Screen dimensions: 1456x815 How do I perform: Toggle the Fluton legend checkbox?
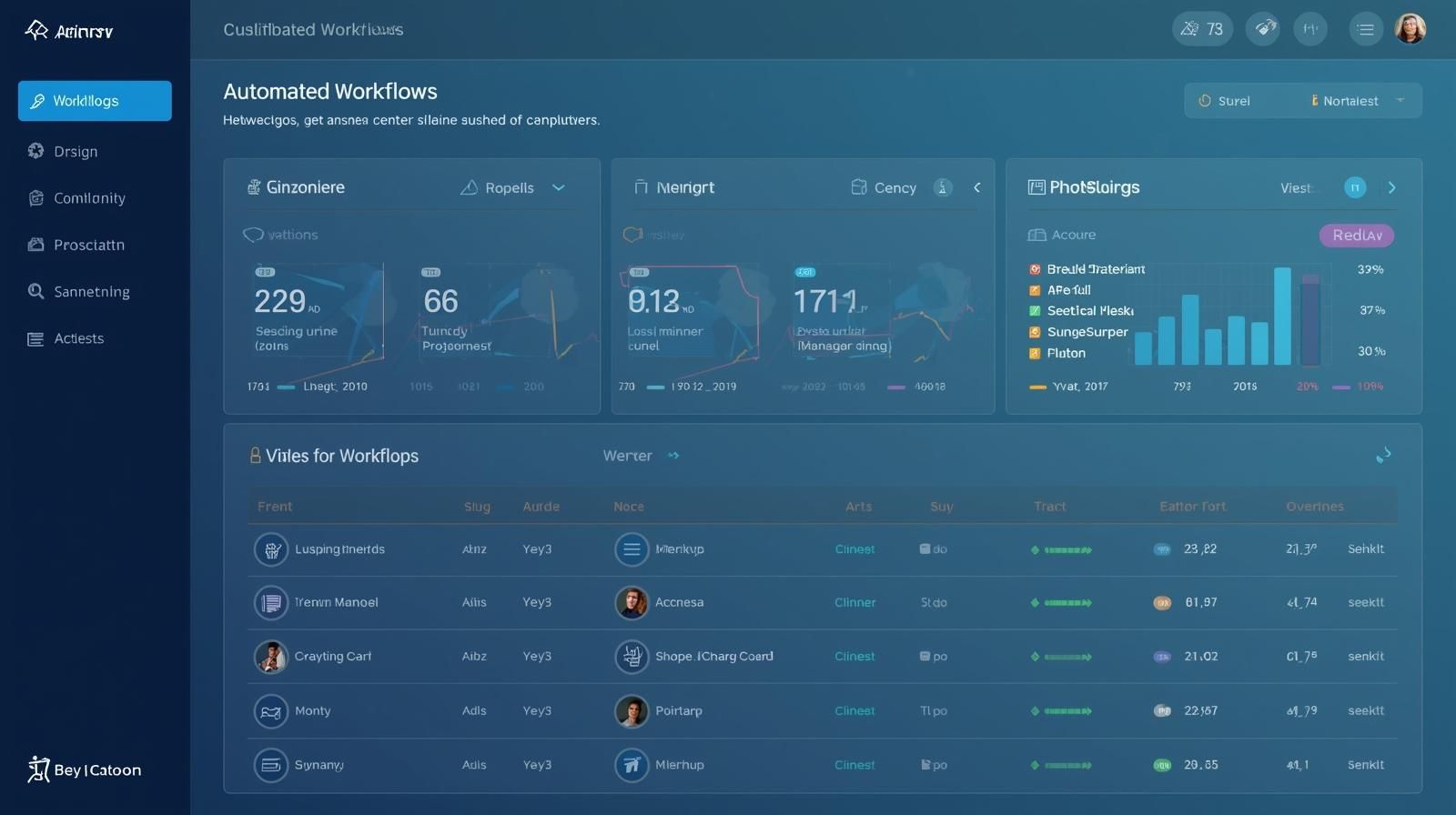[1035, 353]
